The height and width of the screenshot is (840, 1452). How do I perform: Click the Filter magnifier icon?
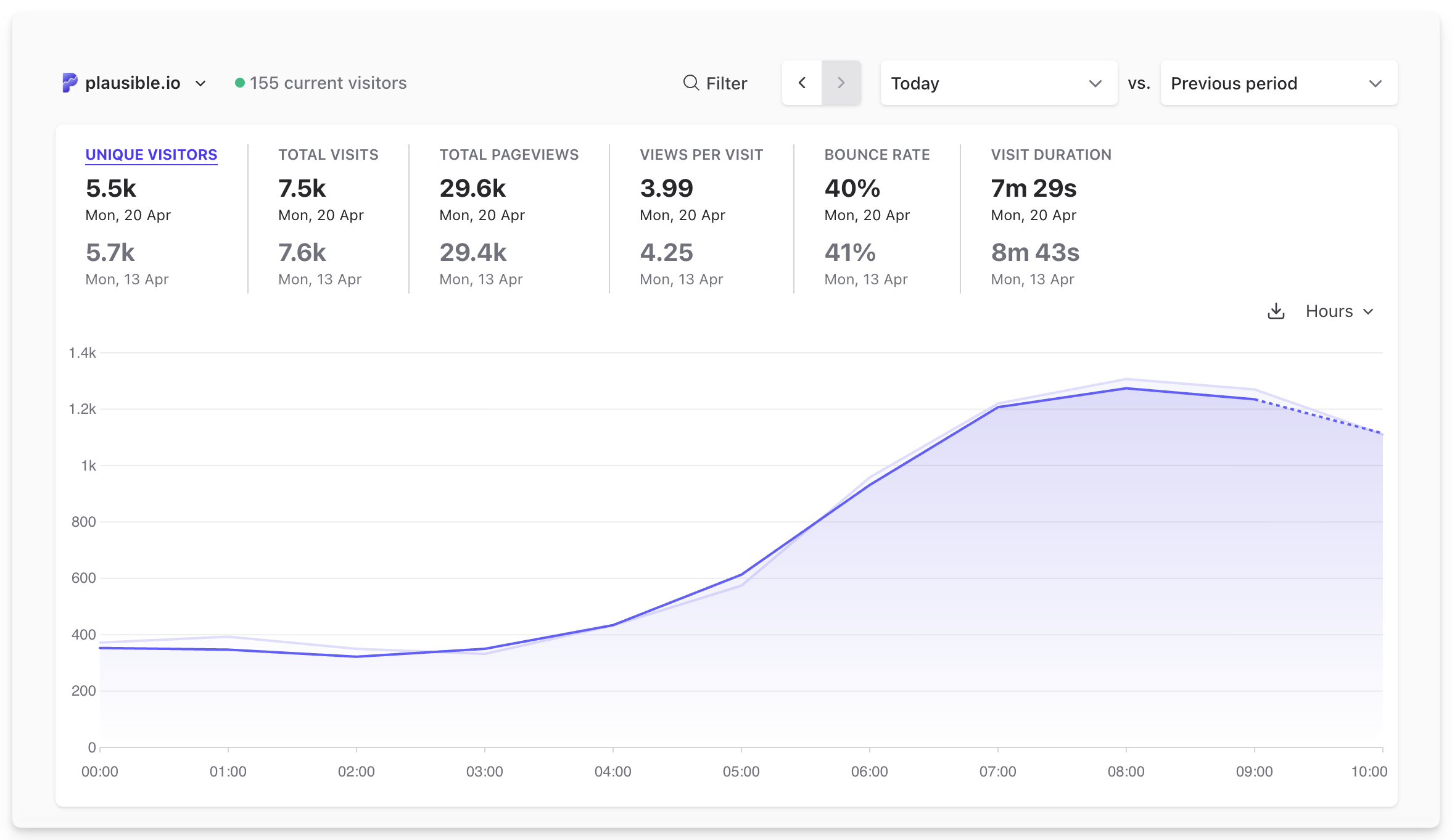coord(691,83)
